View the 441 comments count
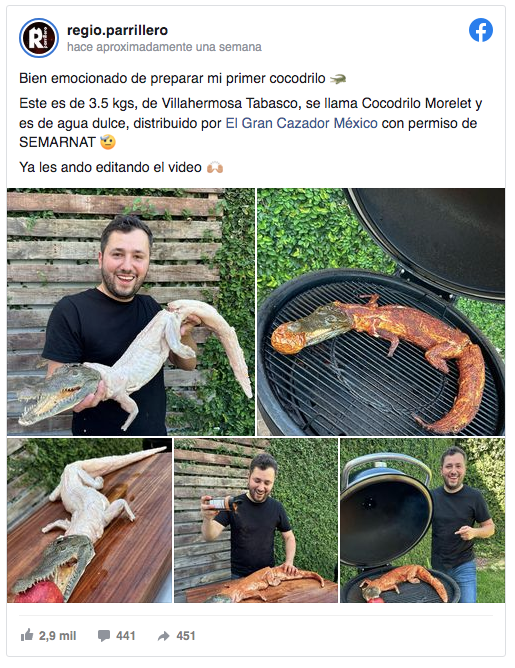This screenshot has height=668, width=515. click(x=126, y=636)
